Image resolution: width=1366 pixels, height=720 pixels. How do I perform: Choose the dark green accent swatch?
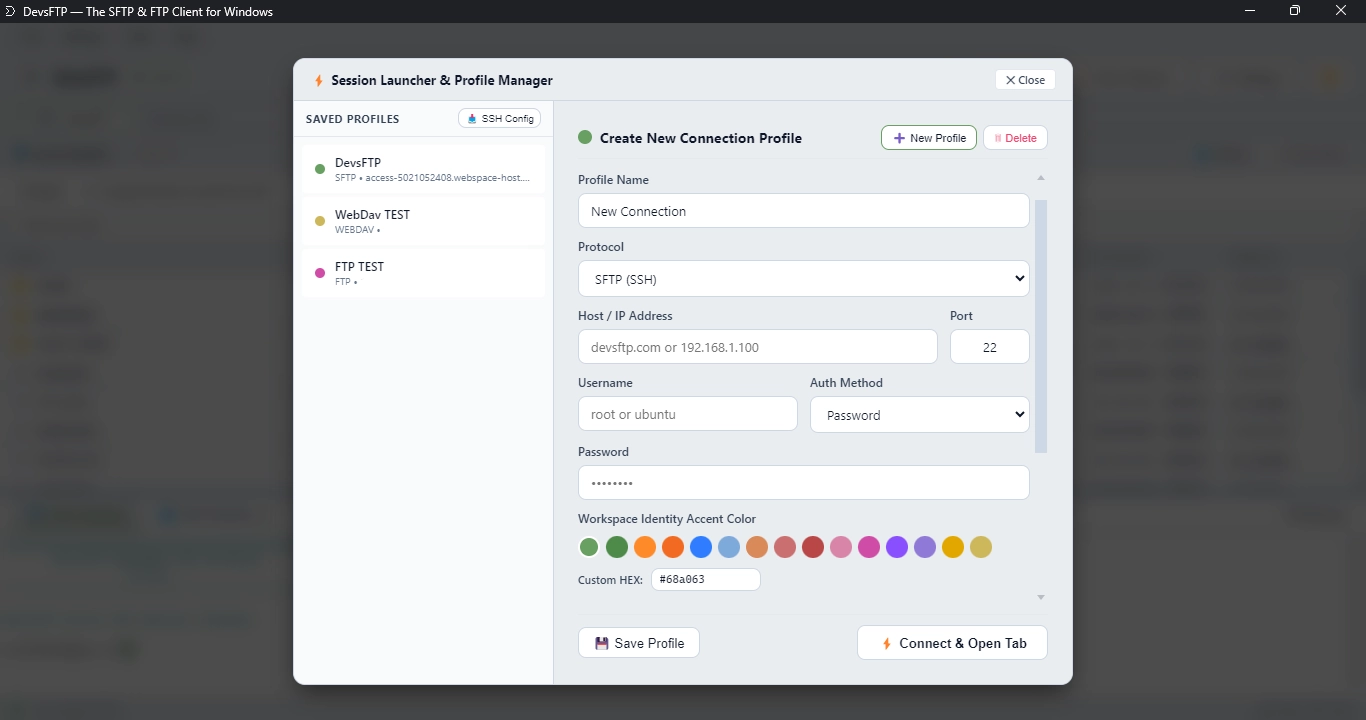coord(617,547)
